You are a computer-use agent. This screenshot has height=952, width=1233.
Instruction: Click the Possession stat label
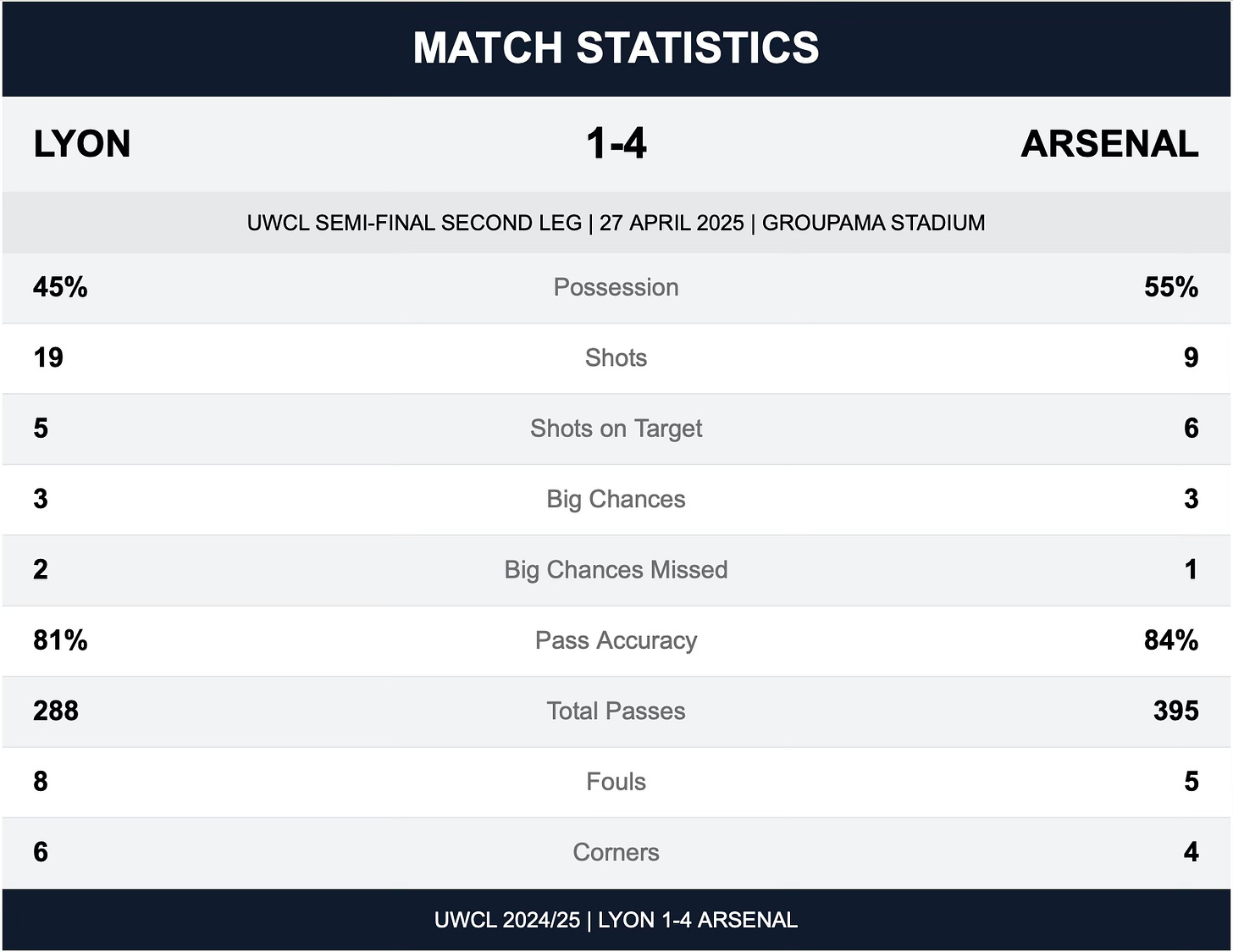(616, 287)
